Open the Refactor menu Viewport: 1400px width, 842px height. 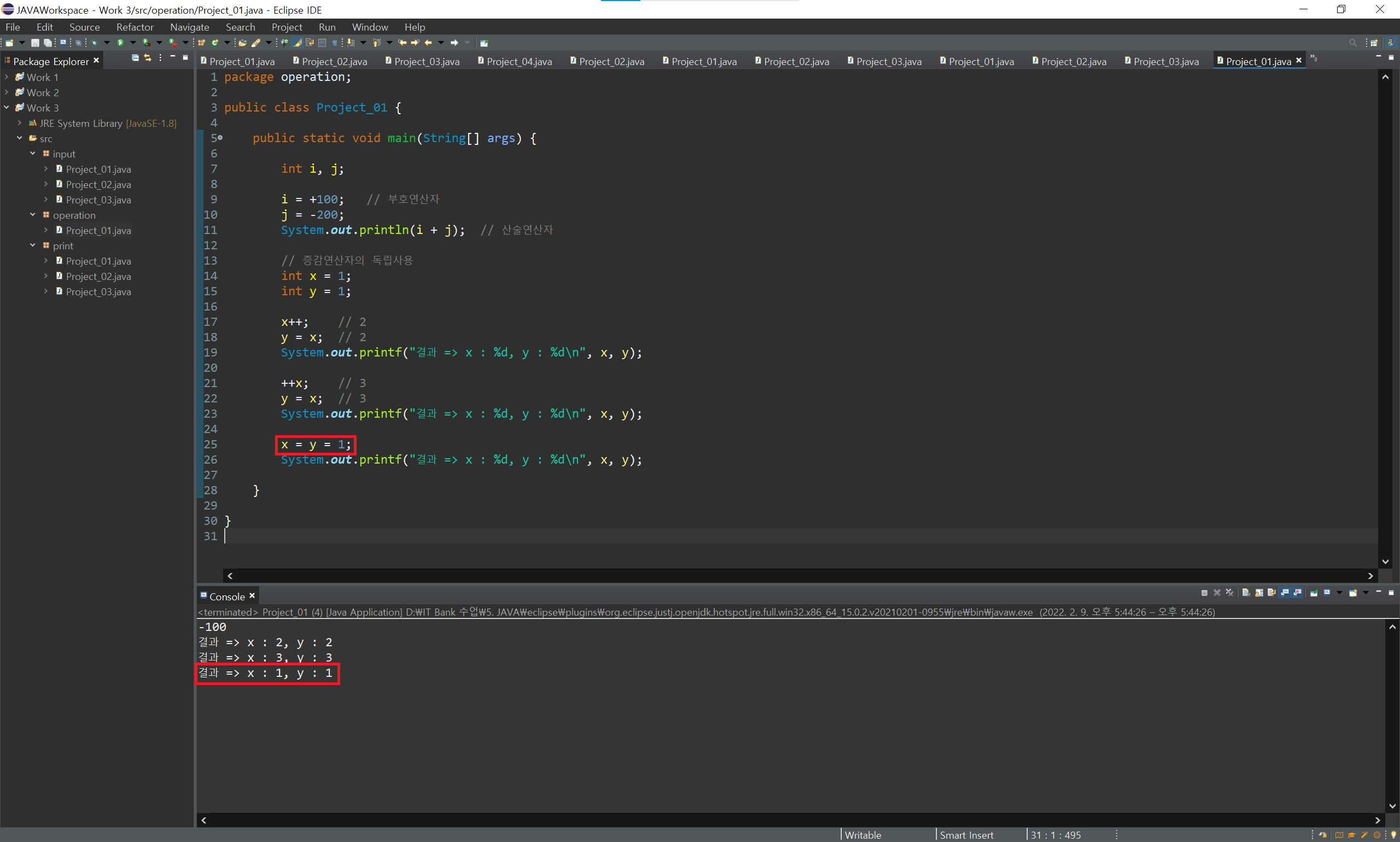tap(135, 27)
